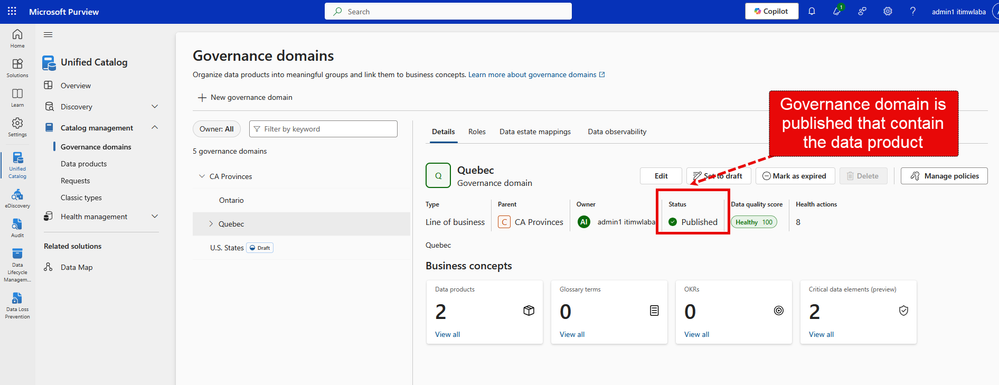Open the settings gear in header
Image resolution: width=999 pixels, height=385 pixels.
[888, 11]
